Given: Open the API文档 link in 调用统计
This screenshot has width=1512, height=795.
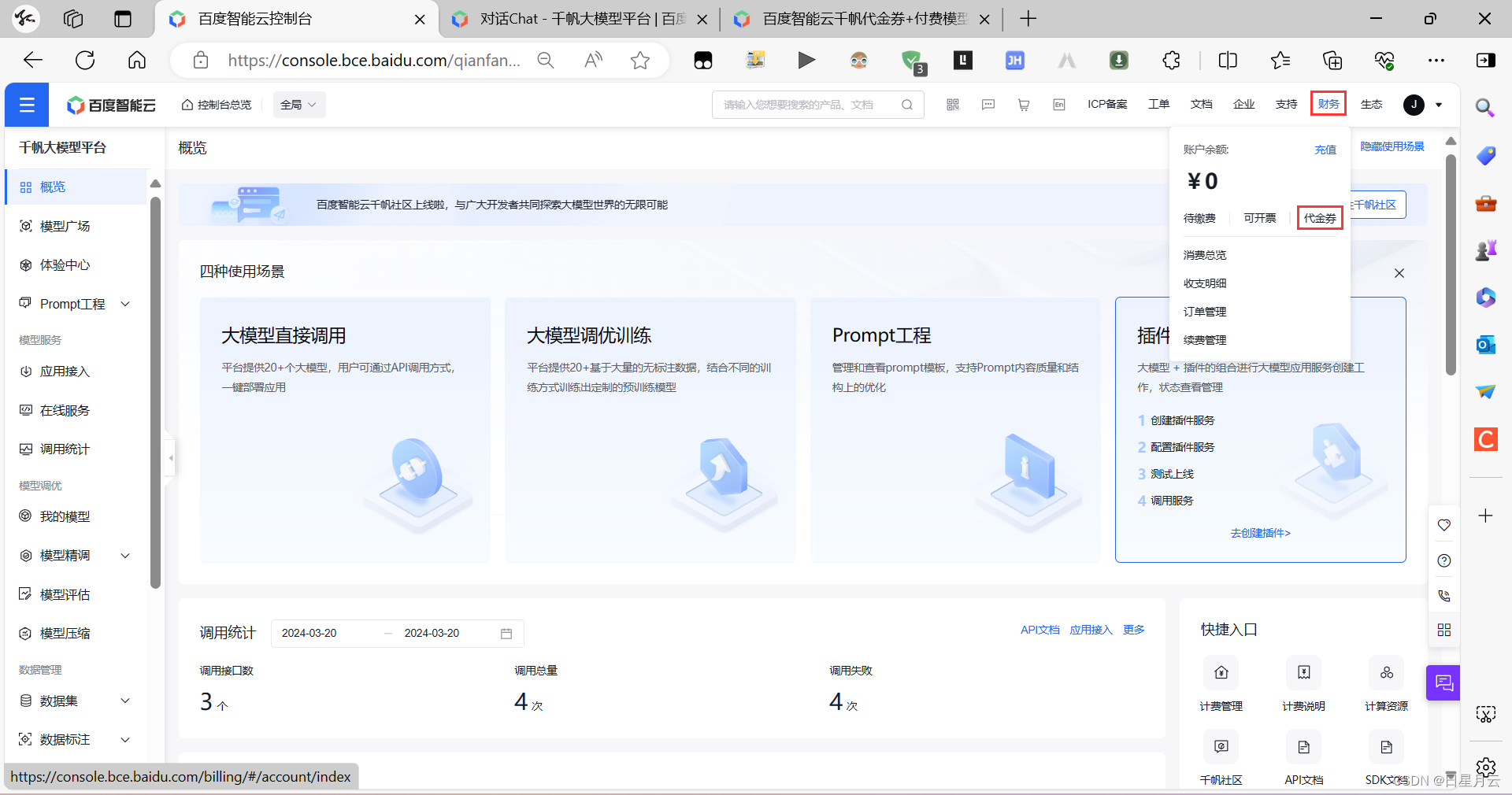Looking at the screenshot, I should click(1039, 630).
